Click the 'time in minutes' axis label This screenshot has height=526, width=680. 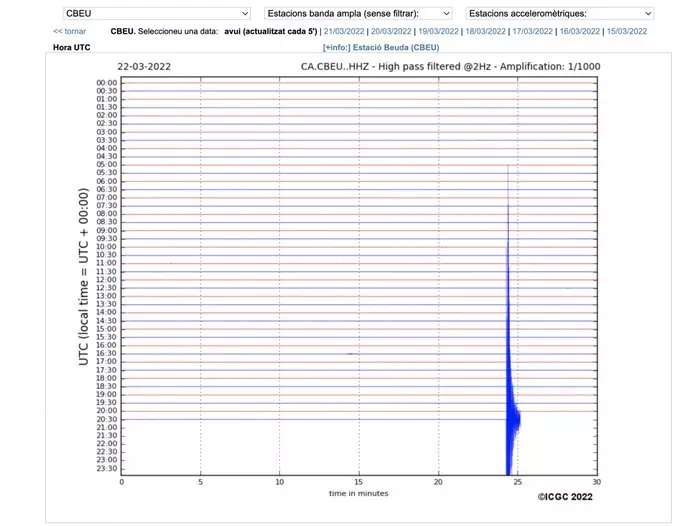(358, 493)
